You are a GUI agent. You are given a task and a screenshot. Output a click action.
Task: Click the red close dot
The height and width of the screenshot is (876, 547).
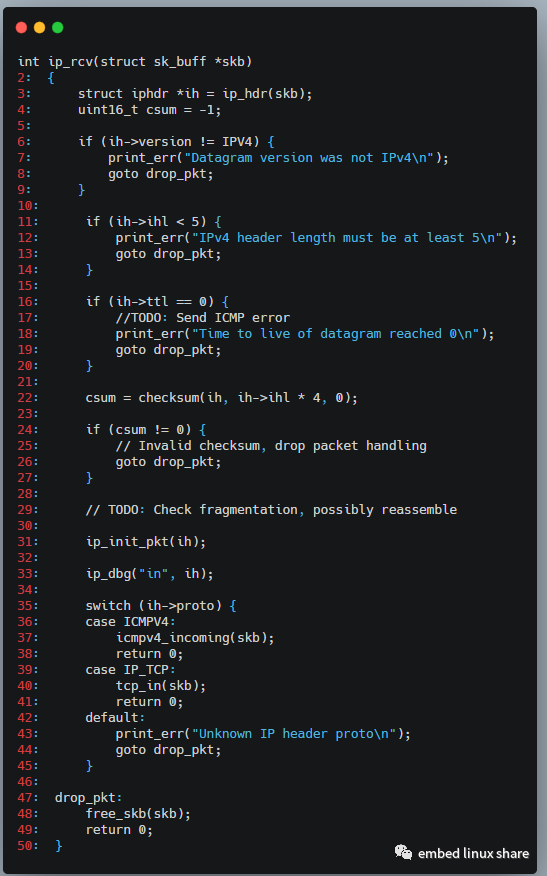point(22,27)
